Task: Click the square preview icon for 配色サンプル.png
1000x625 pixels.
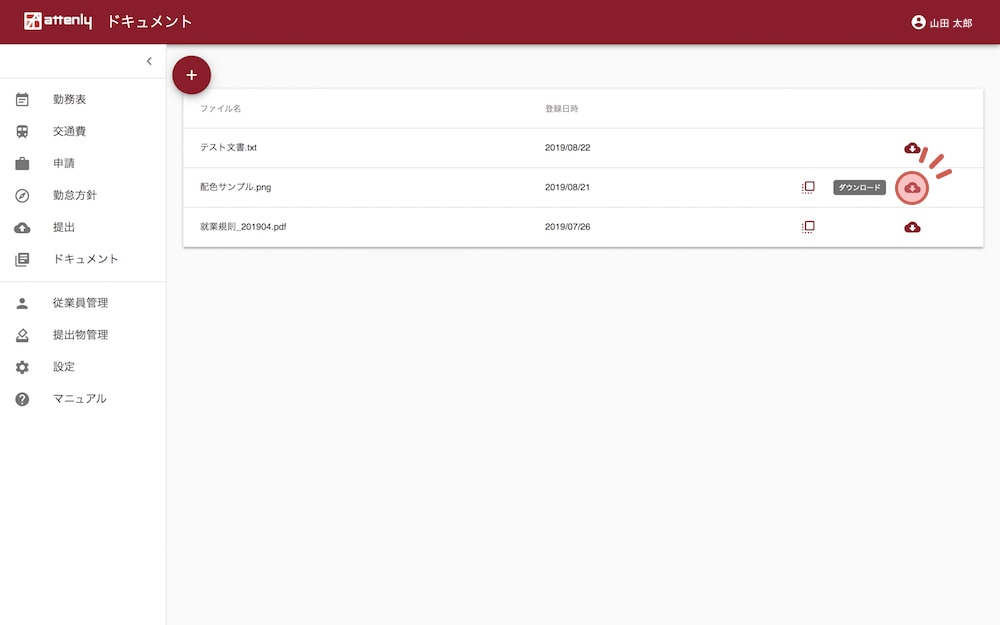Action: [808, 187]
